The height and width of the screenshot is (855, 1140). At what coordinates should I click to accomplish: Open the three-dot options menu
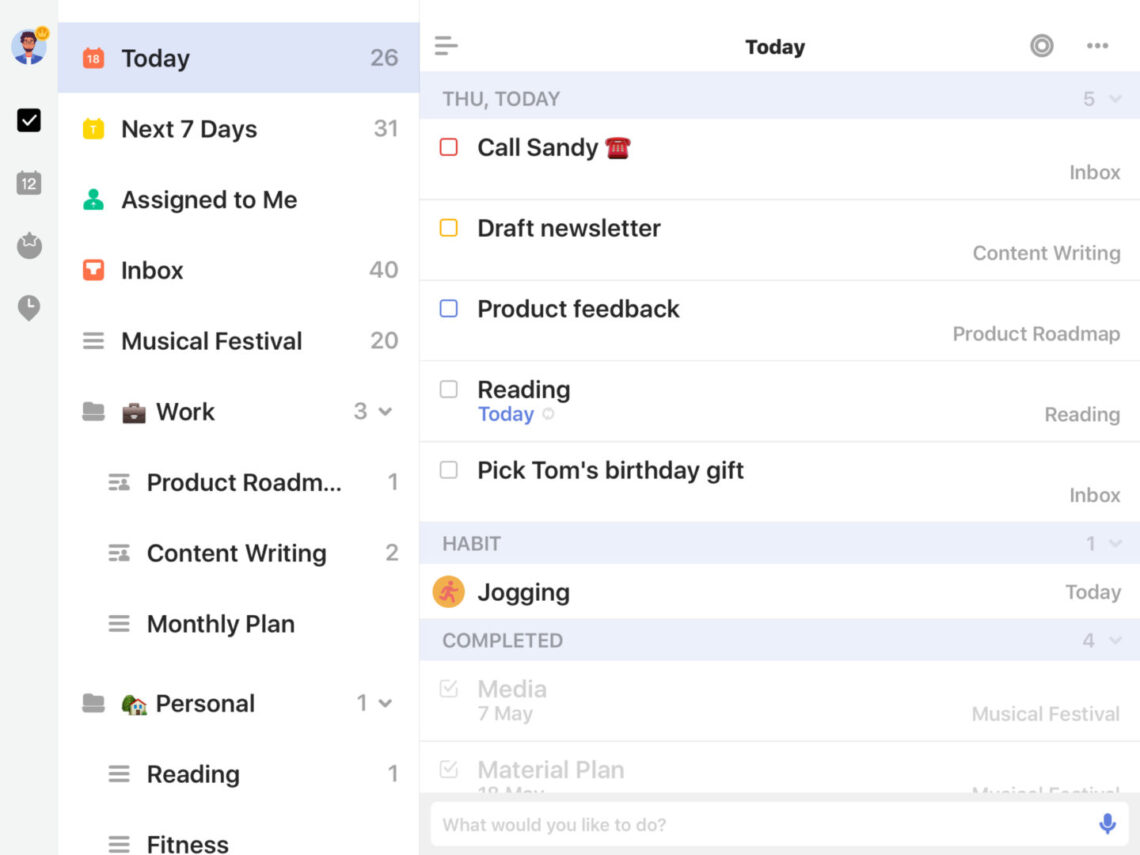[x=1097, y=46]
